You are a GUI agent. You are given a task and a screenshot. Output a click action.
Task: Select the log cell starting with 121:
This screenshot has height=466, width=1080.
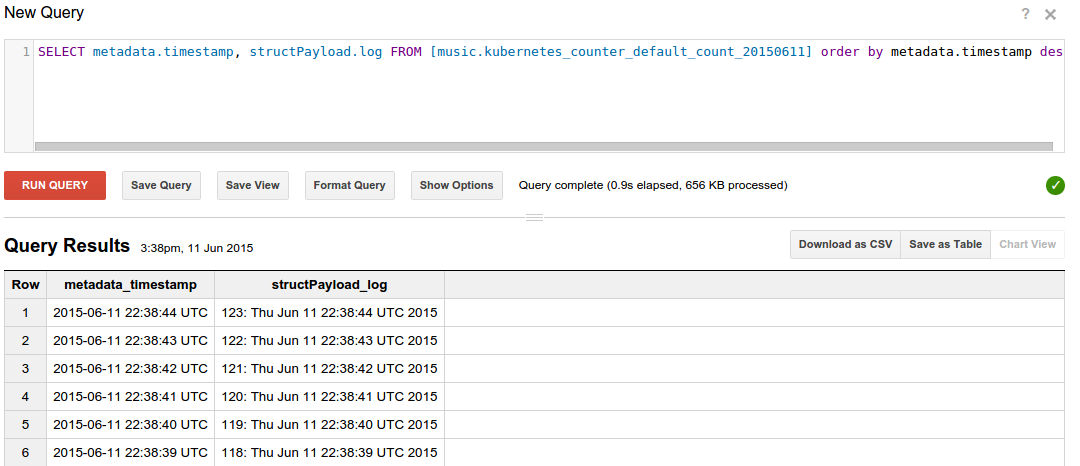(x=329, y=369)
